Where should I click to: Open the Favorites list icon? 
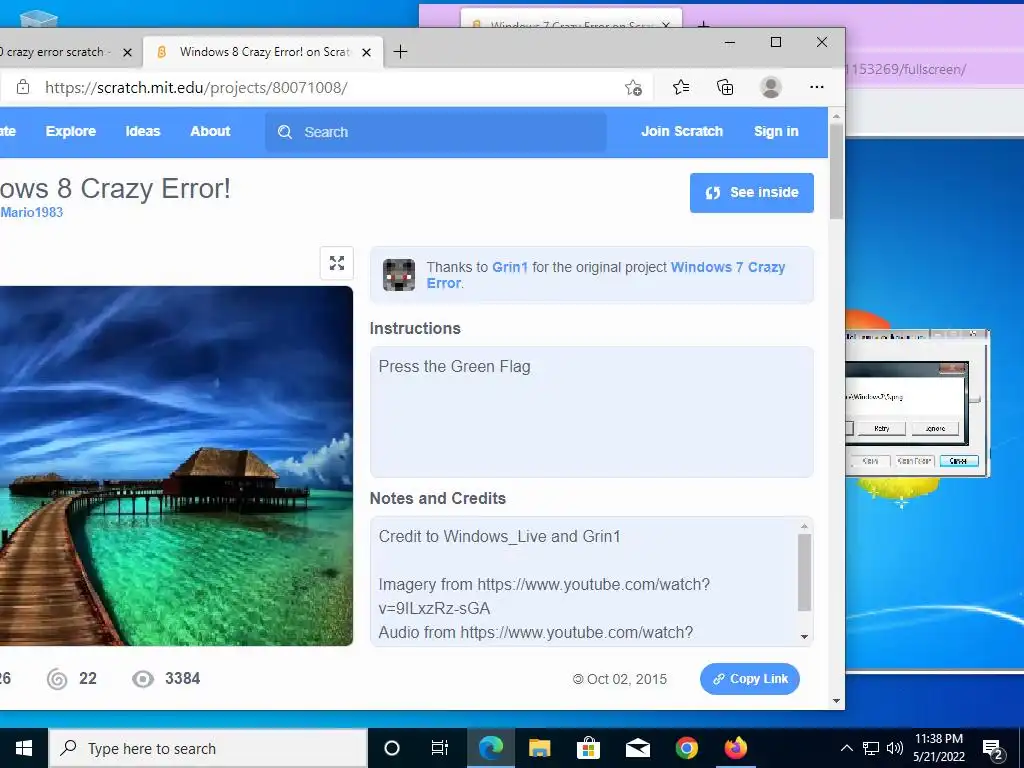pyautogui.click(x=680, y=87)
